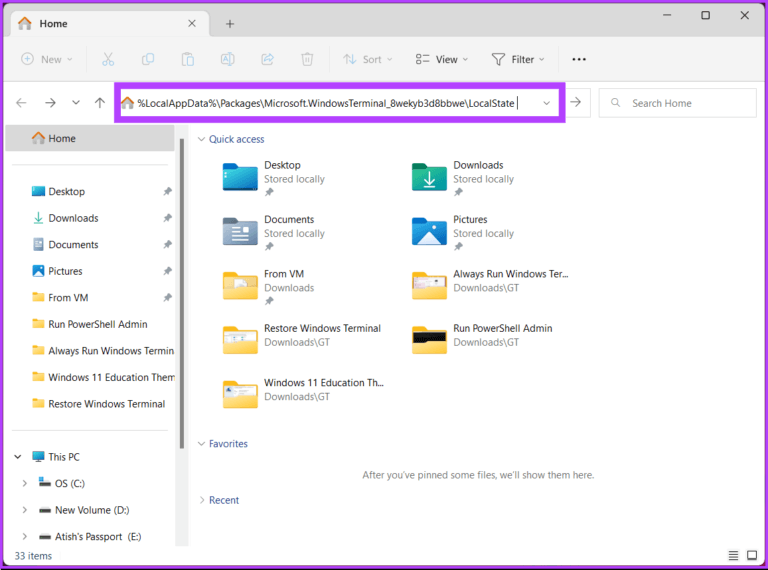Collapse the Favorites section
768x570 pixels.
(201, 444)
